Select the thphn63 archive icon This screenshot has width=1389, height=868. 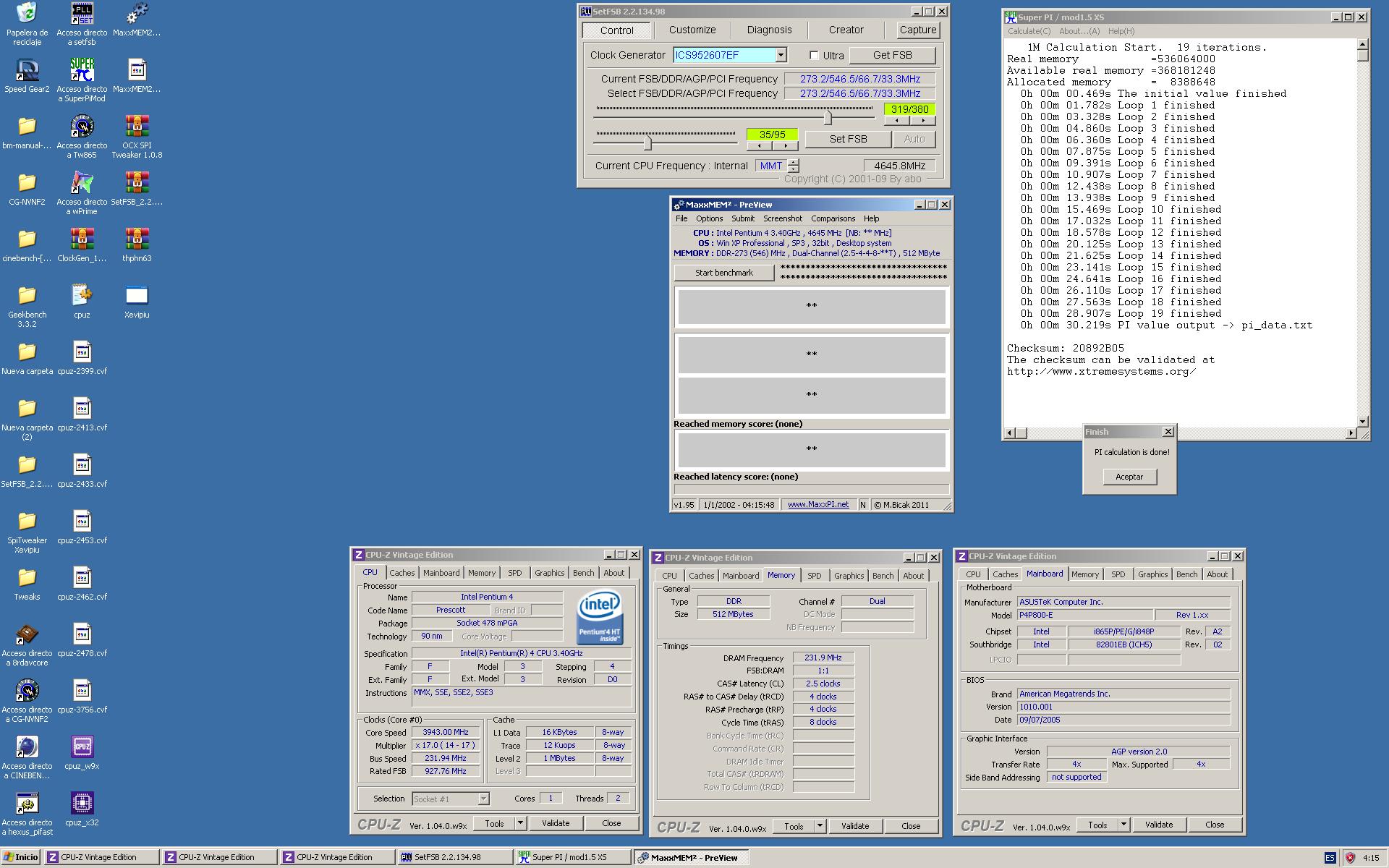[x=137, y=244]
